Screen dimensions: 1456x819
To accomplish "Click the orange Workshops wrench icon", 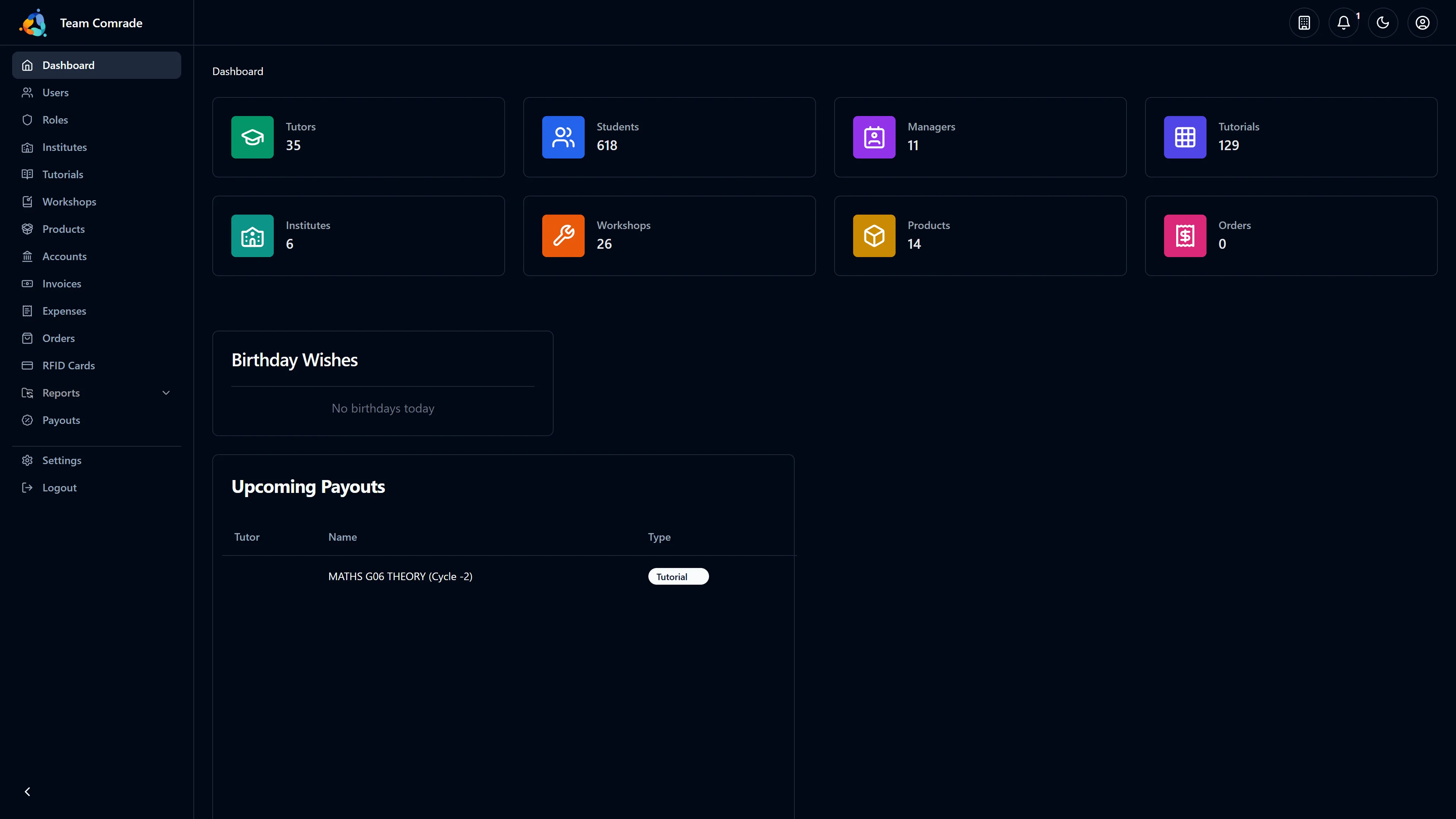I will pos(563,236).
